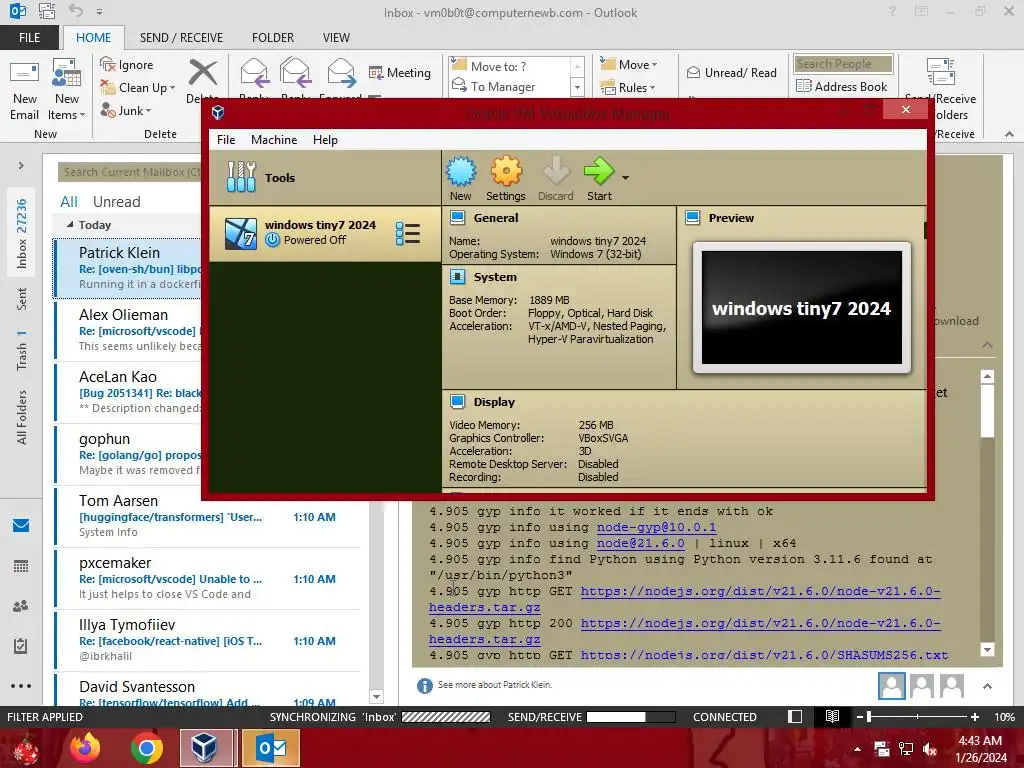Click the Meeting button in ribbon

(x=400, y=72)
